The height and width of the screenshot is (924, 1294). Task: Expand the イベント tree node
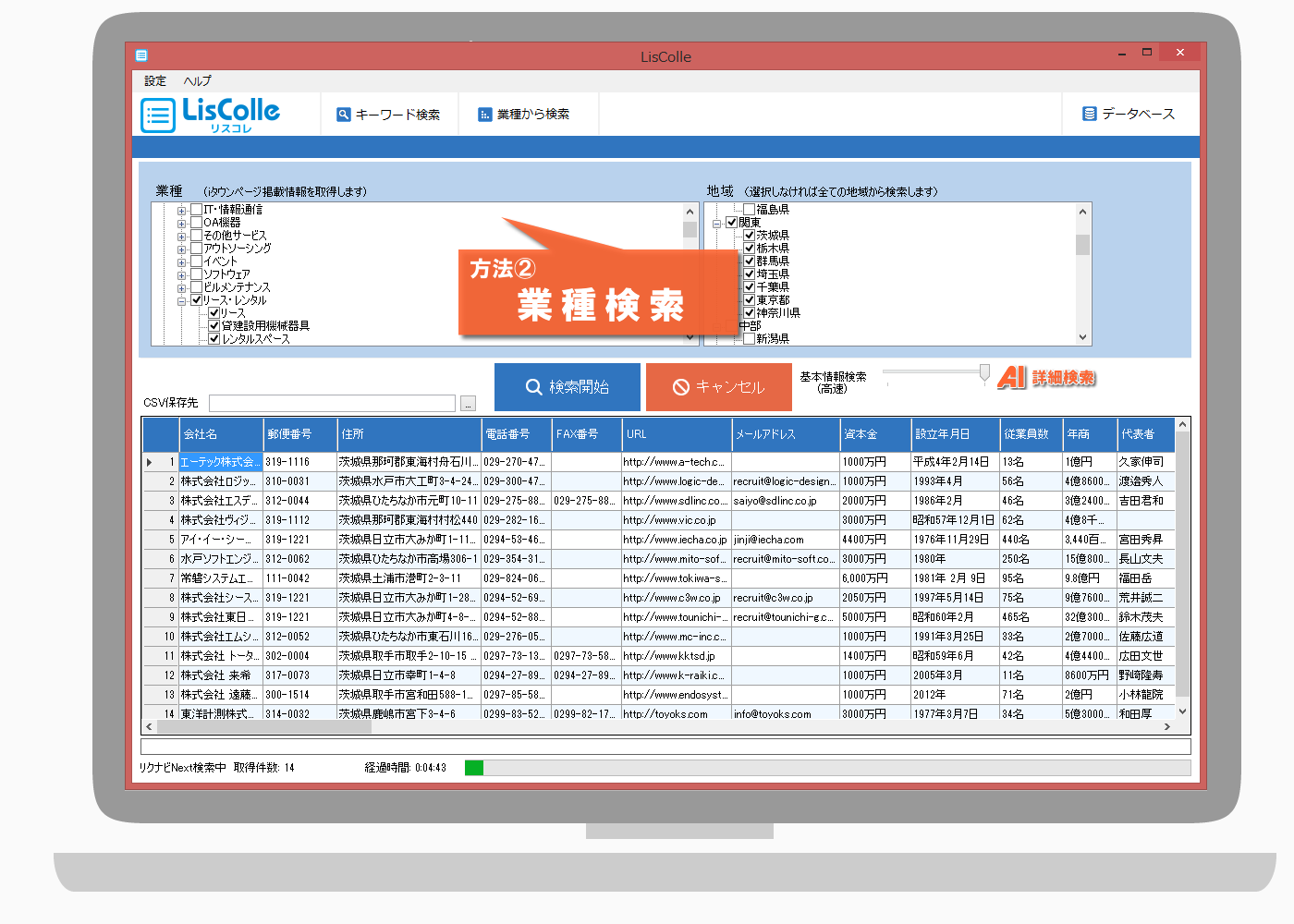tap(182, 262)
